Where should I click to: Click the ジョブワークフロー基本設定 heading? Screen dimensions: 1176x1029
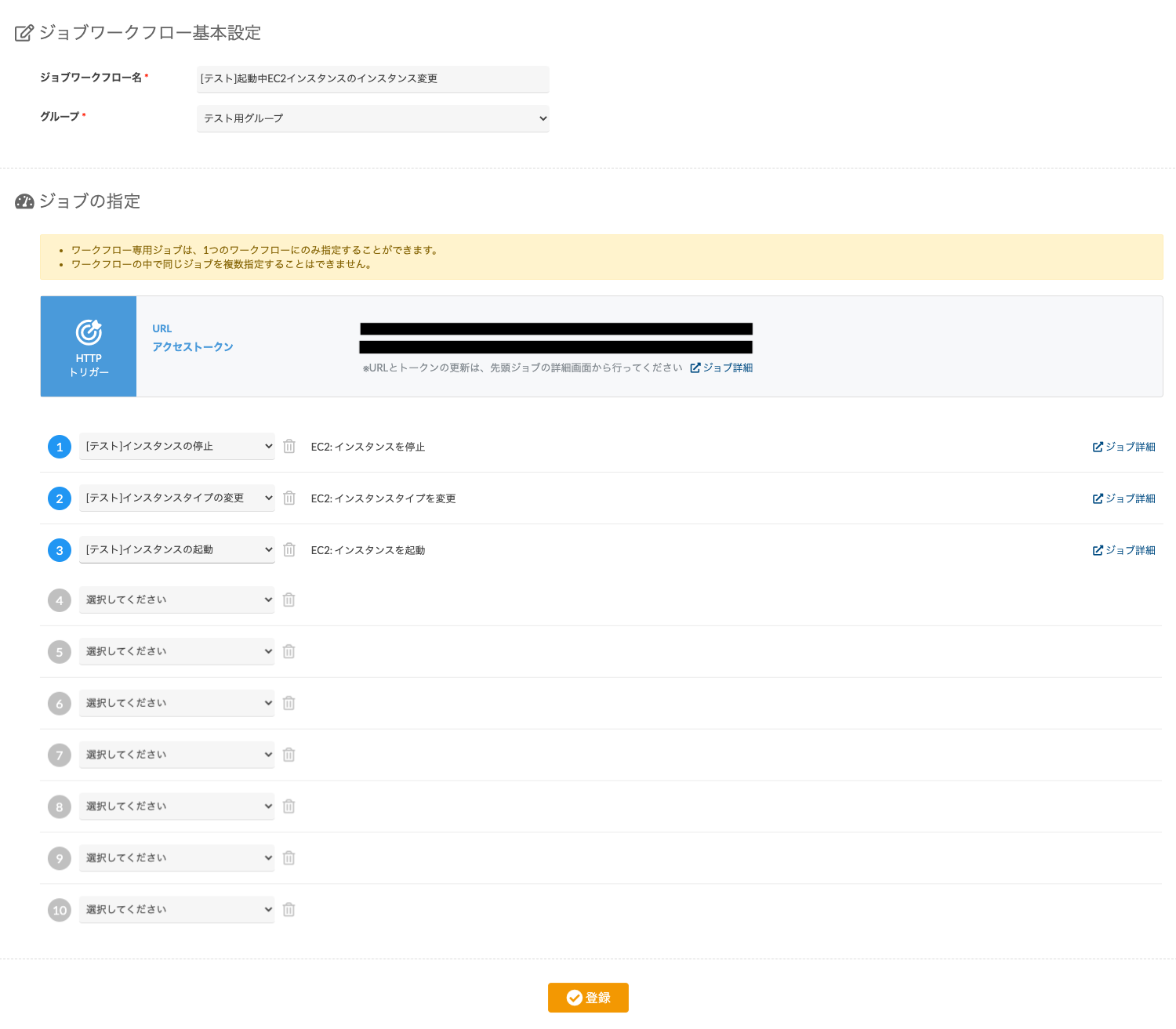point(150,33)
